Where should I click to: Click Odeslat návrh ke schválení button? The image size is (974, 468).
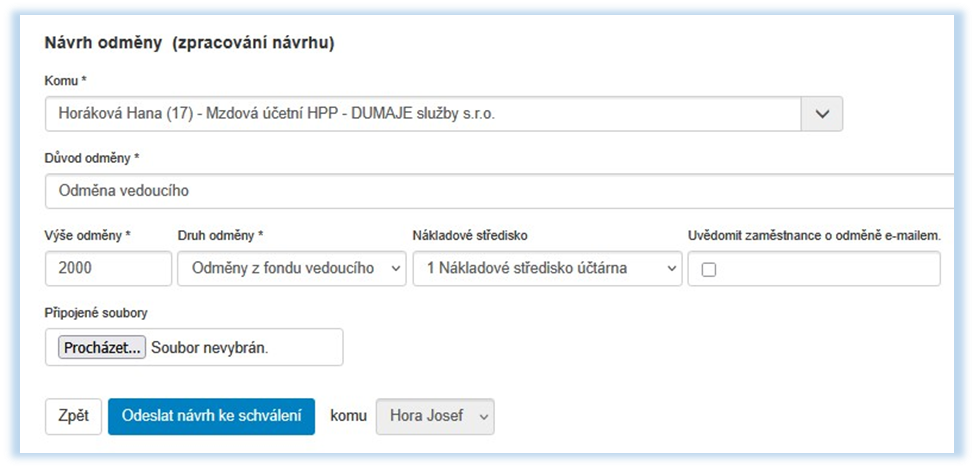tap(211, 416)
